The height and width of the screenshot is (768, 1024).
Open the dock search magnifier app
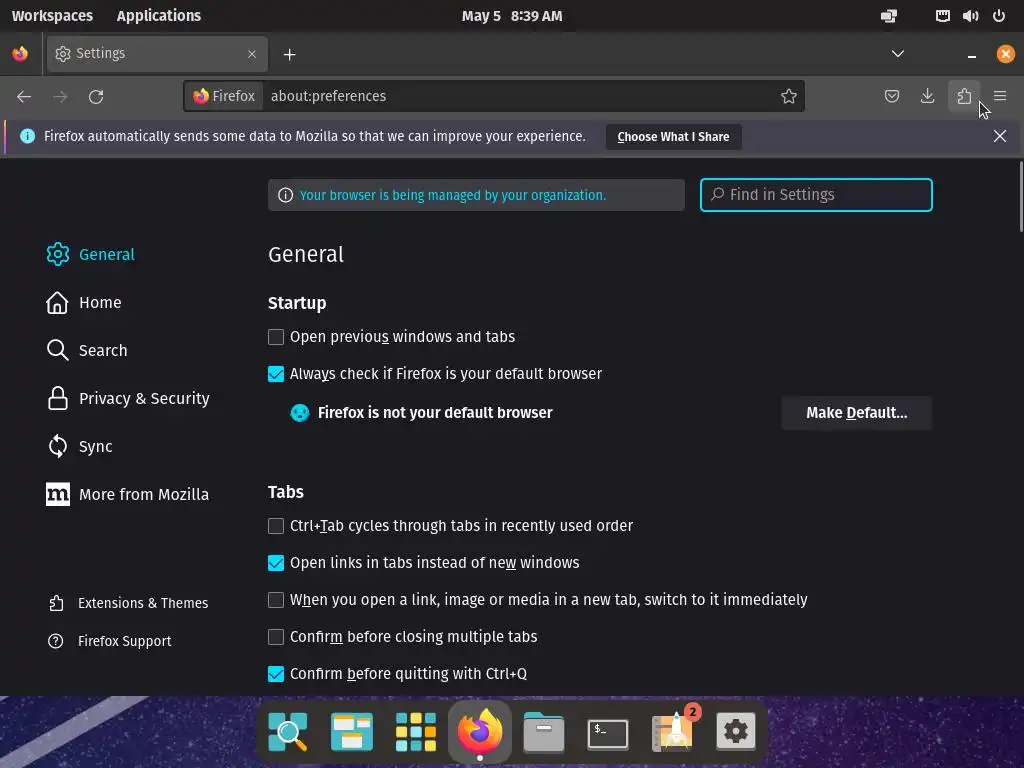[287, 731]
